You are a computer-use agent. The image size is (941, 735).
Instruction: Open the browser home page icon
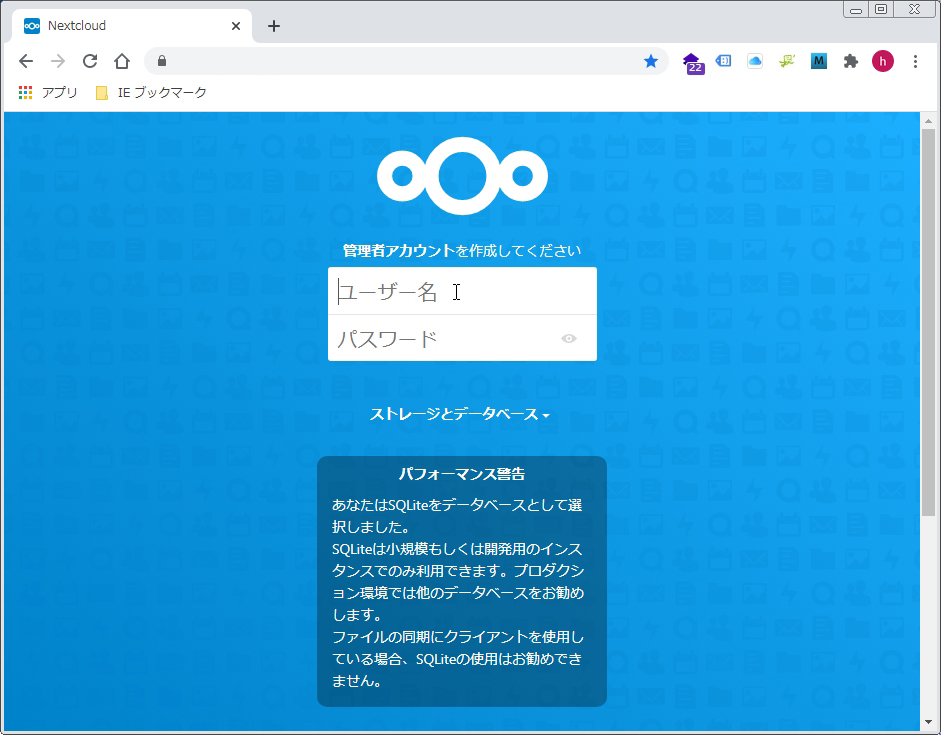click(122, 61)
